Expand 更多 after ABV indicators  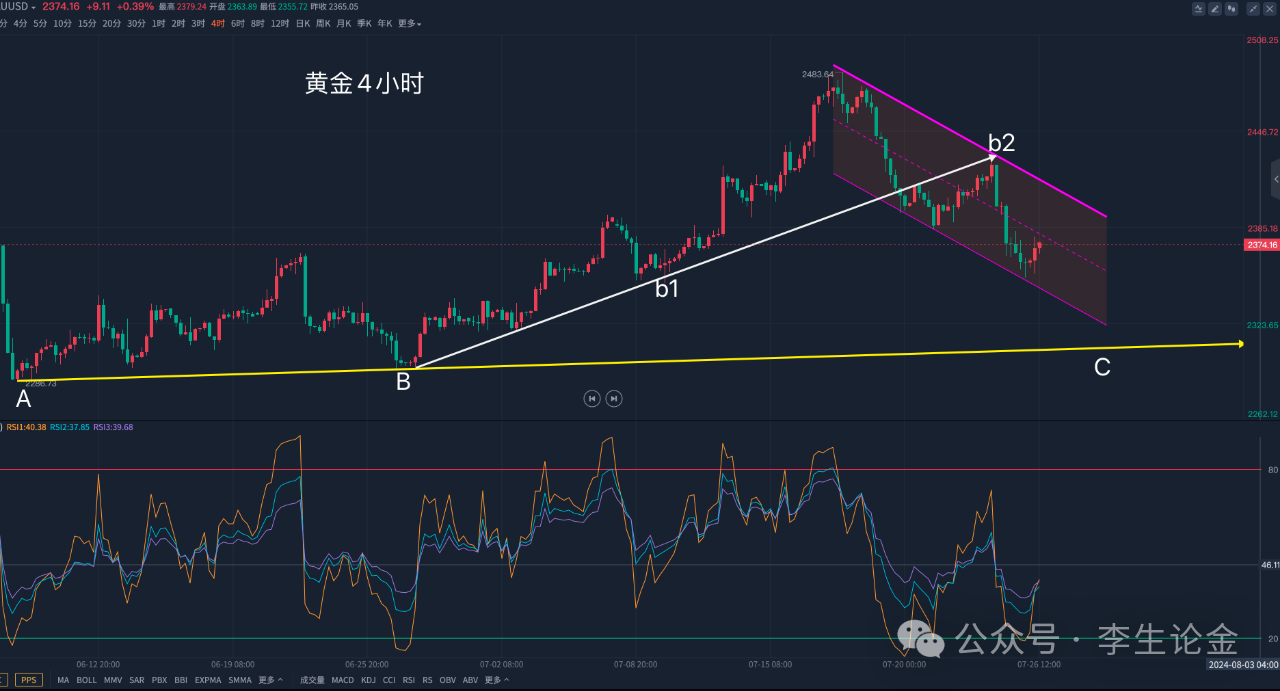pos(493,680)
